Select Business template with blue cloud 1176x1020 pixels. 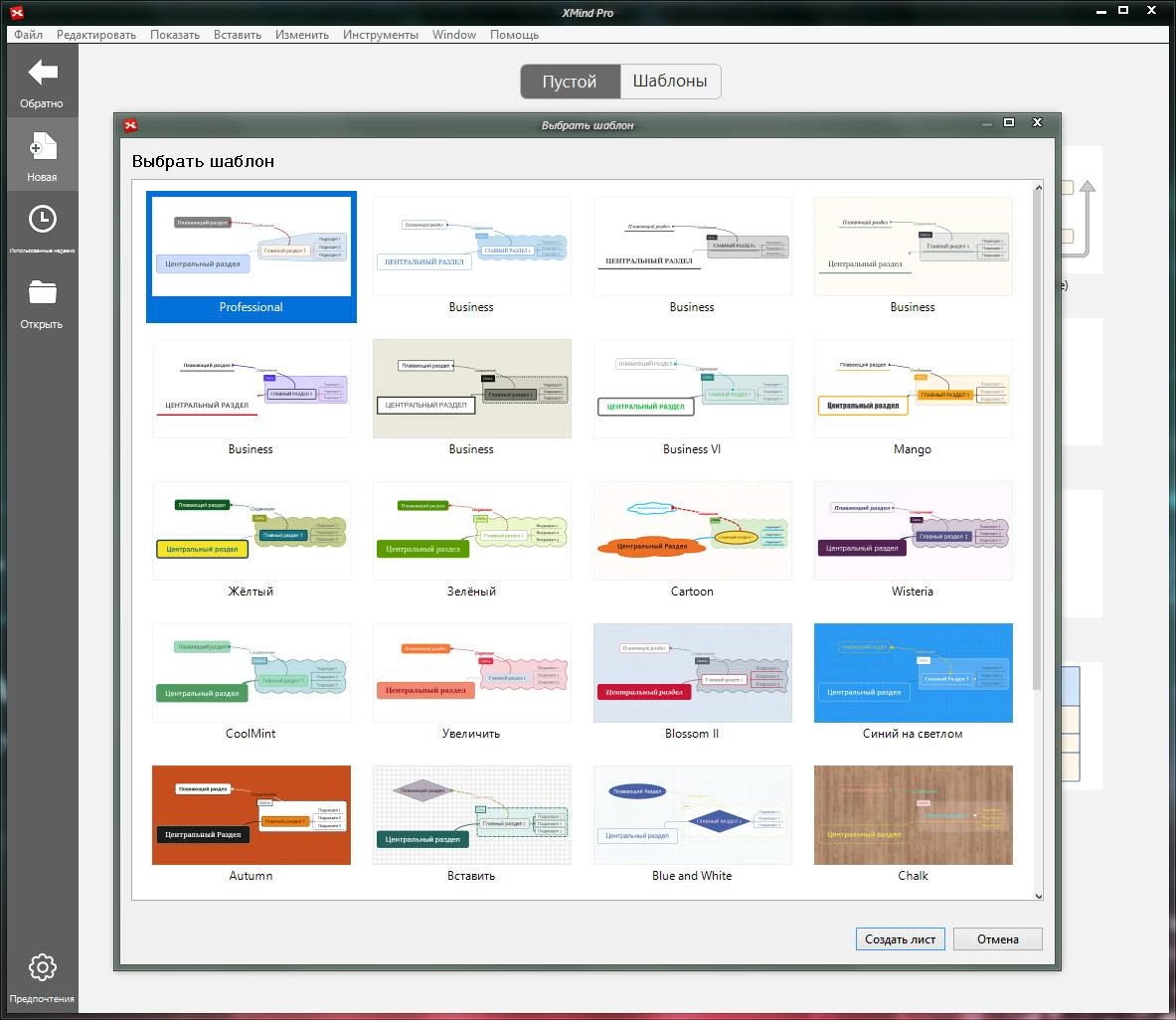tap(472, 246)
